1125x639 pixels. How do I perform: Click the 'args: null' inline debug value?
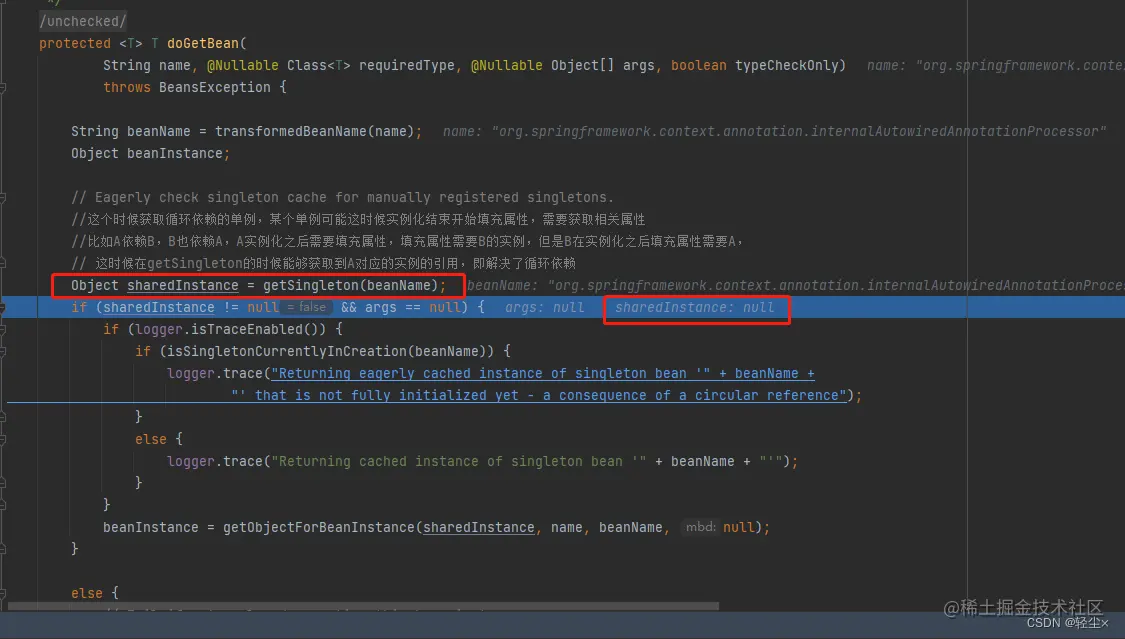544,307
